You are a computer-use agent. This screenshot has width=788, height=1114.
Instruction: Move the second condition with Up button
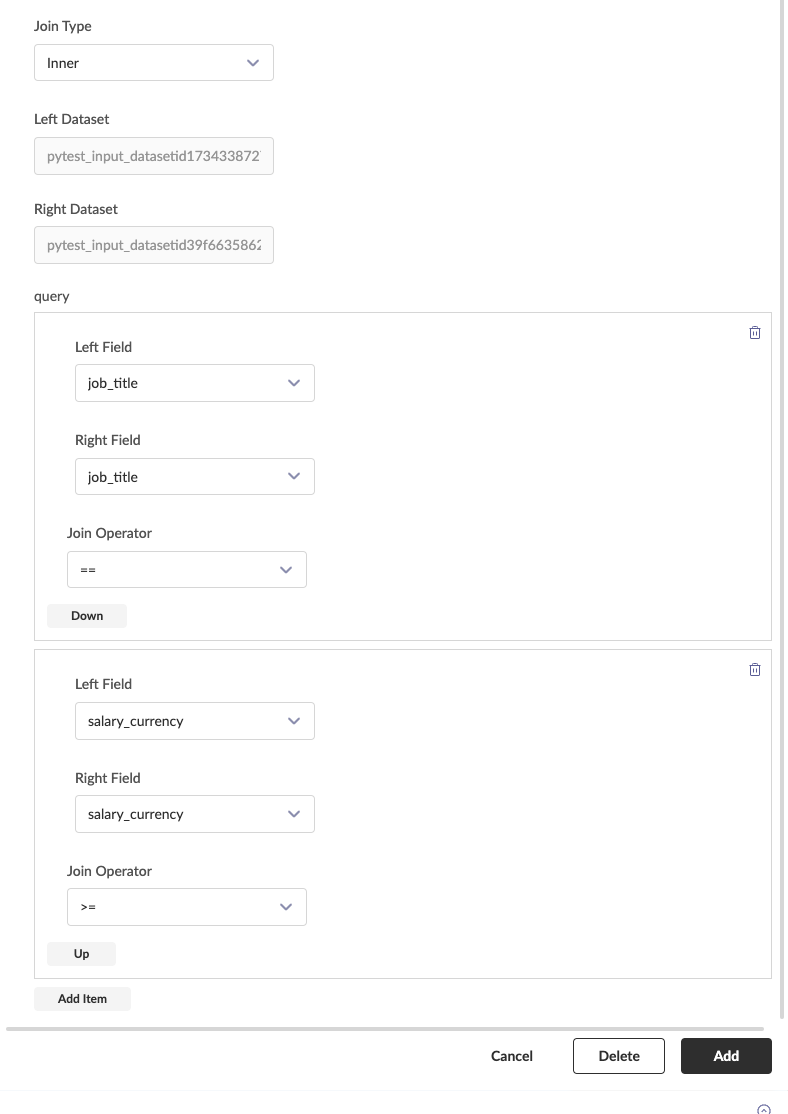pyautogui.click(x=82, y=954)
